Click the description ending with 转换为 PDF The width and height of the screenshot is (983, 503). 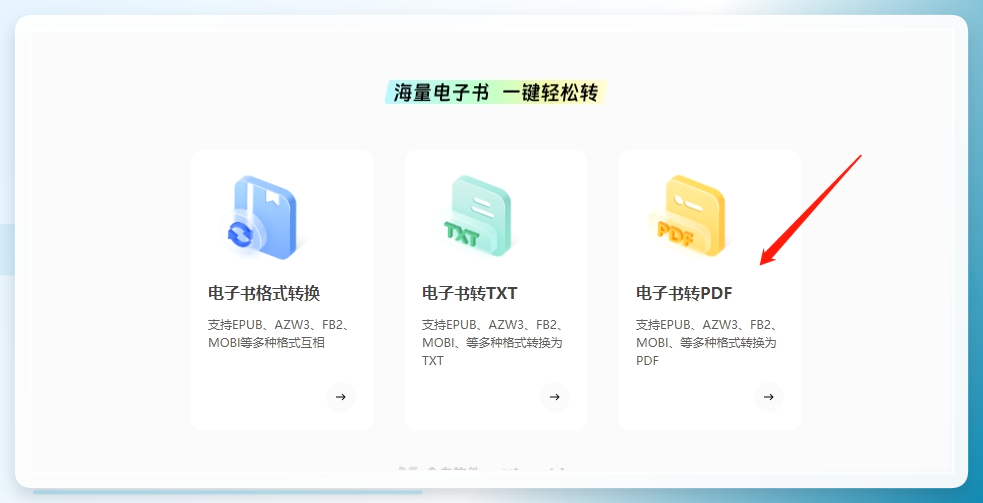coord(707,343)
